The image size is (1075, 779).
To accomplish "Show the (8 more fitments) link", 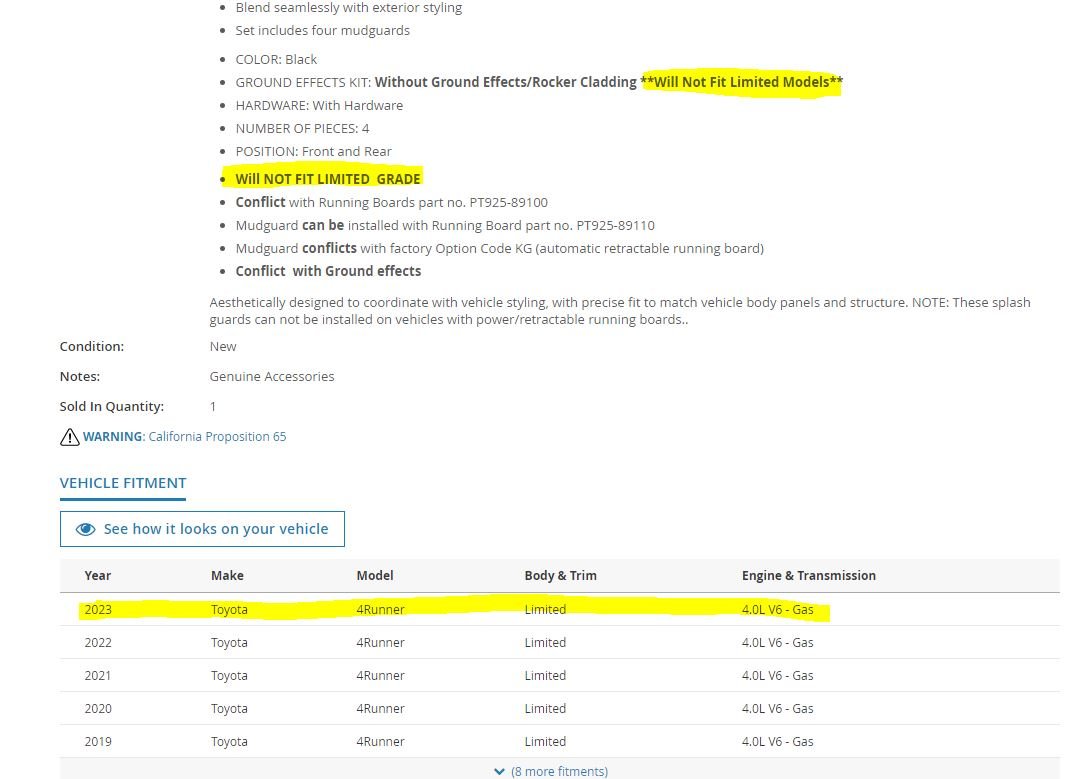I will click(x=559, y=771).
